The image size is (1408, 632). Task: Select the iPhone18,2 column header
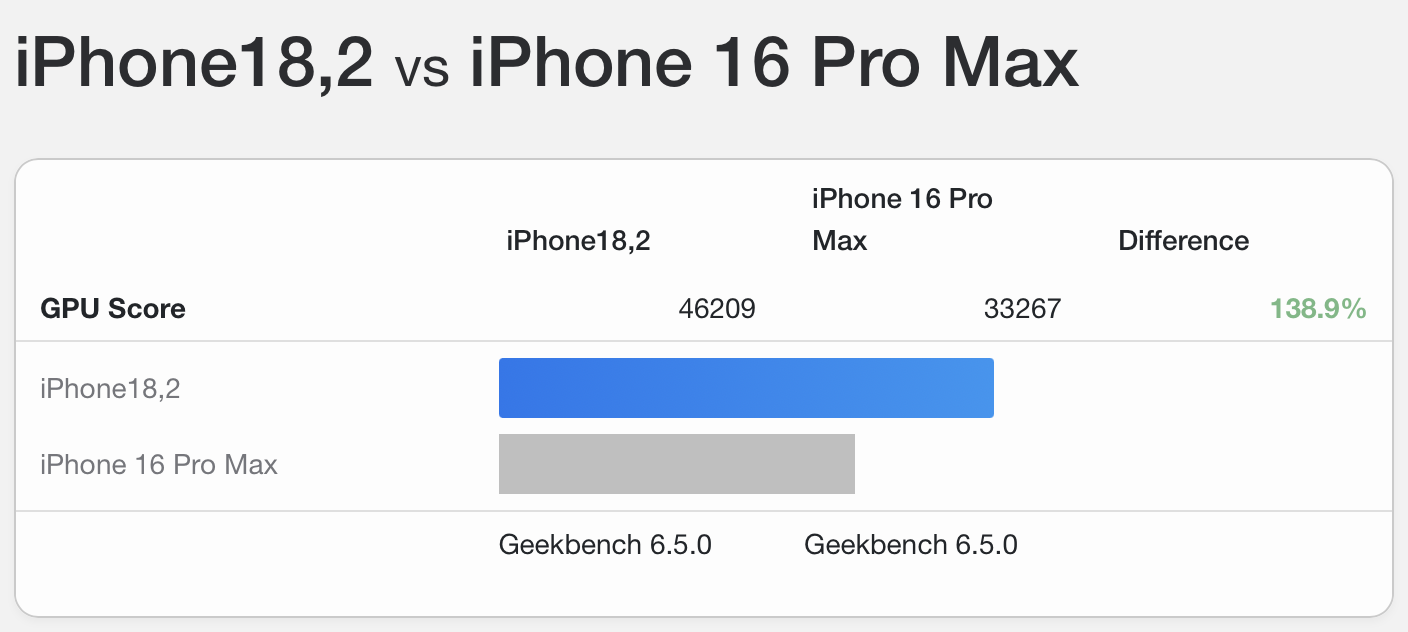pyautogui.click(x=578, y=241)
